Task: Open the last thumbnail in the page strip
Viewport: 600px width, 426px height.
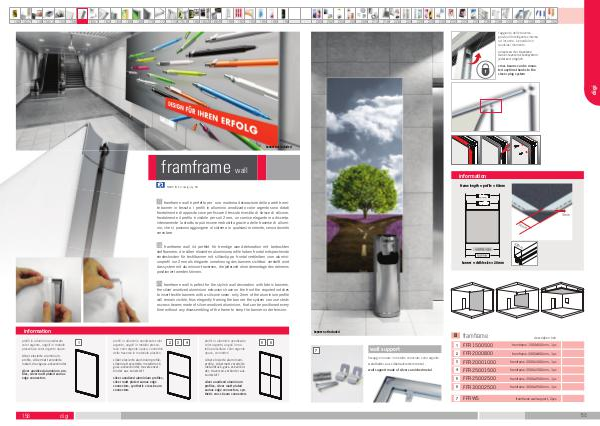Action: click(551, 16)
